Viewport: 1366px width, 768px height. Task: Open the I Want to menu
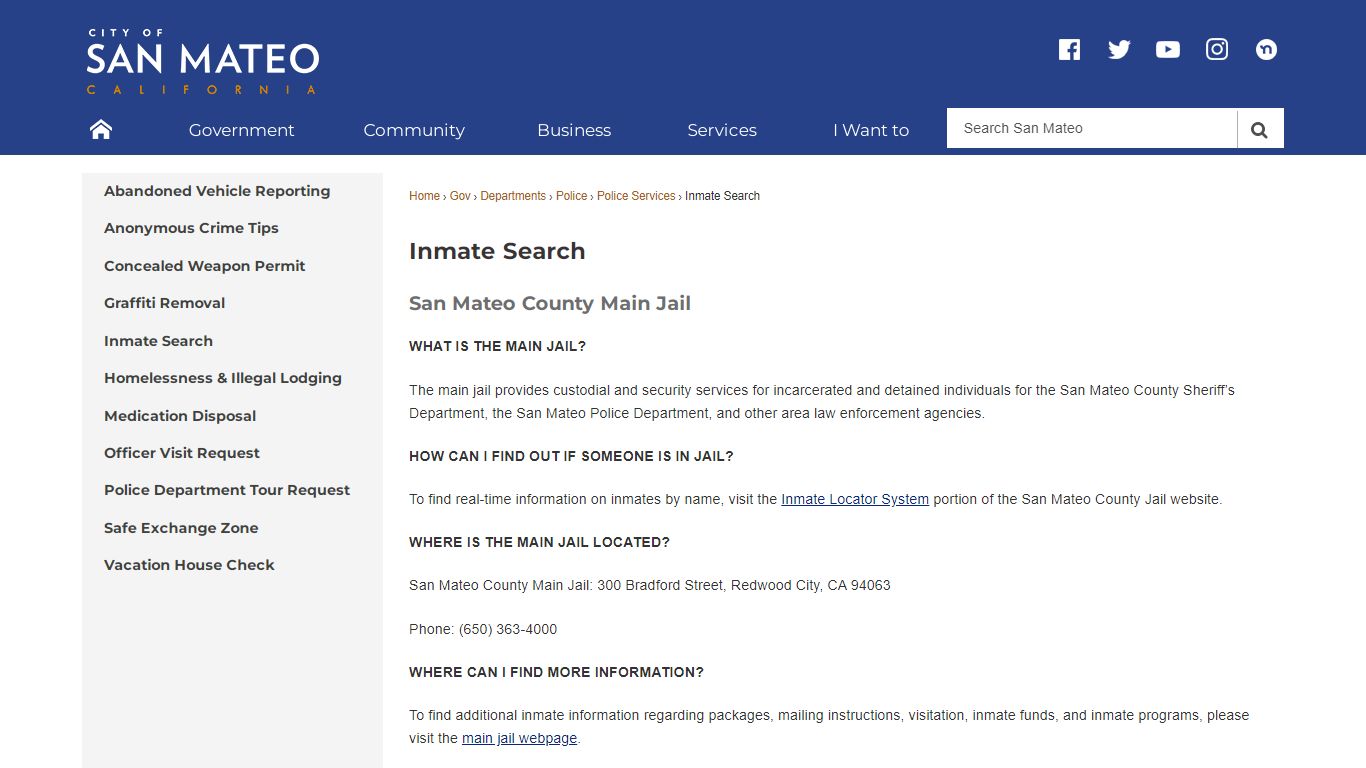click(x=871, y=130)
